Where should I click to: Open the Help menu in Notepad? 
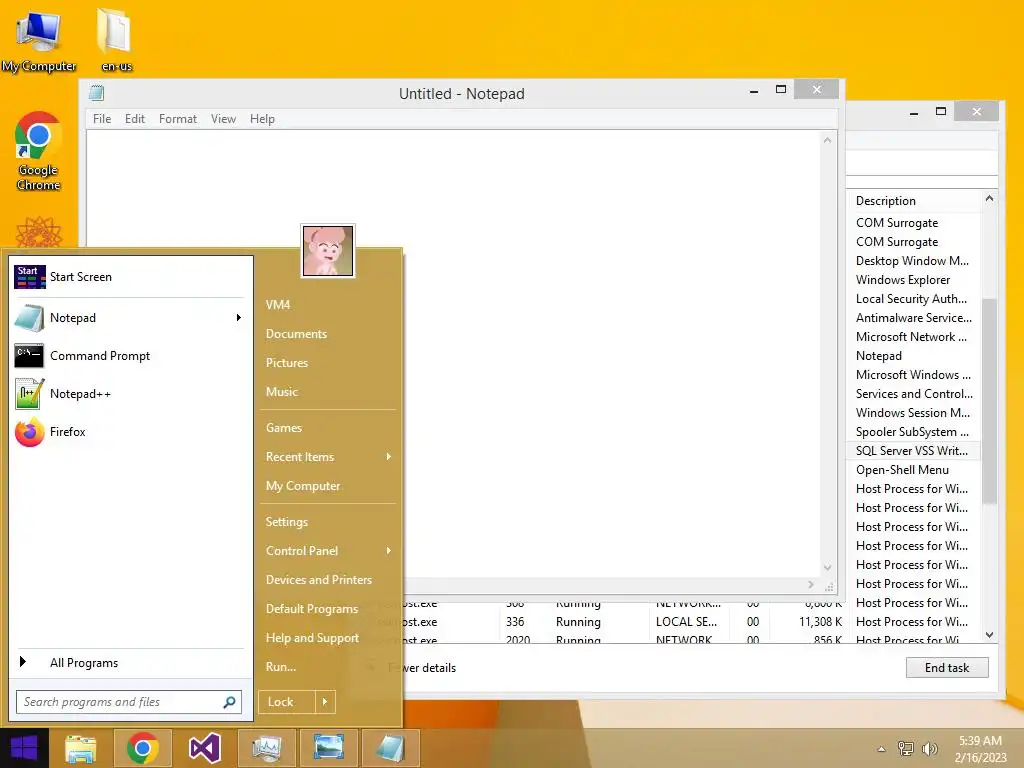(262, 119)
